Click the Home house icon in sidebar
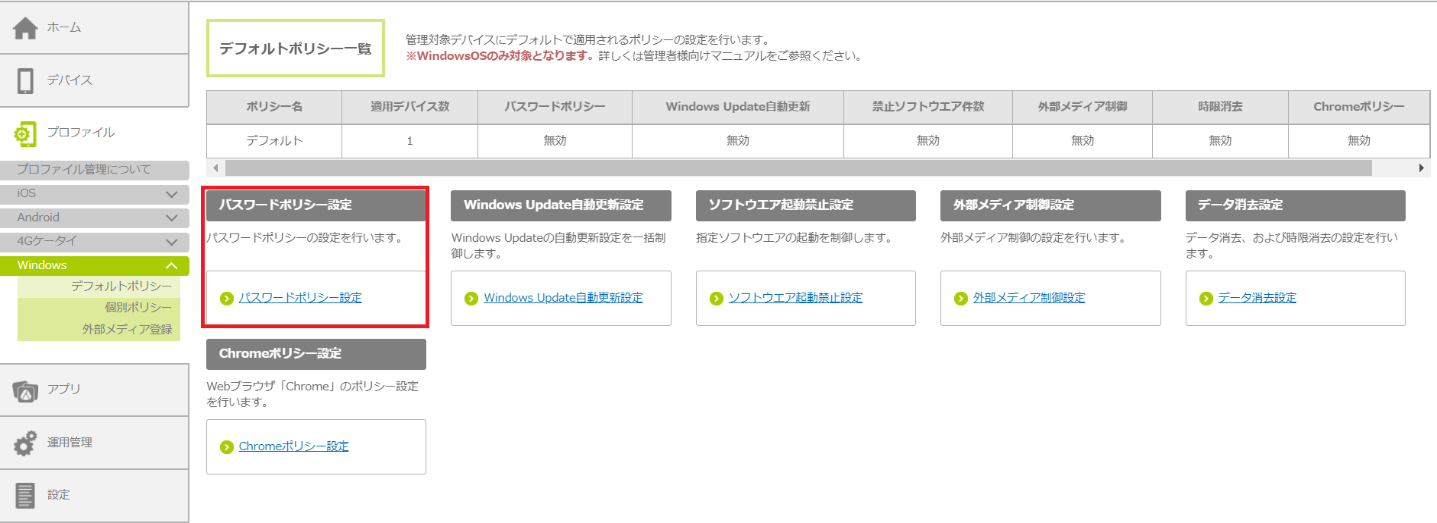The image size is (1437, 523). (25, 29)
